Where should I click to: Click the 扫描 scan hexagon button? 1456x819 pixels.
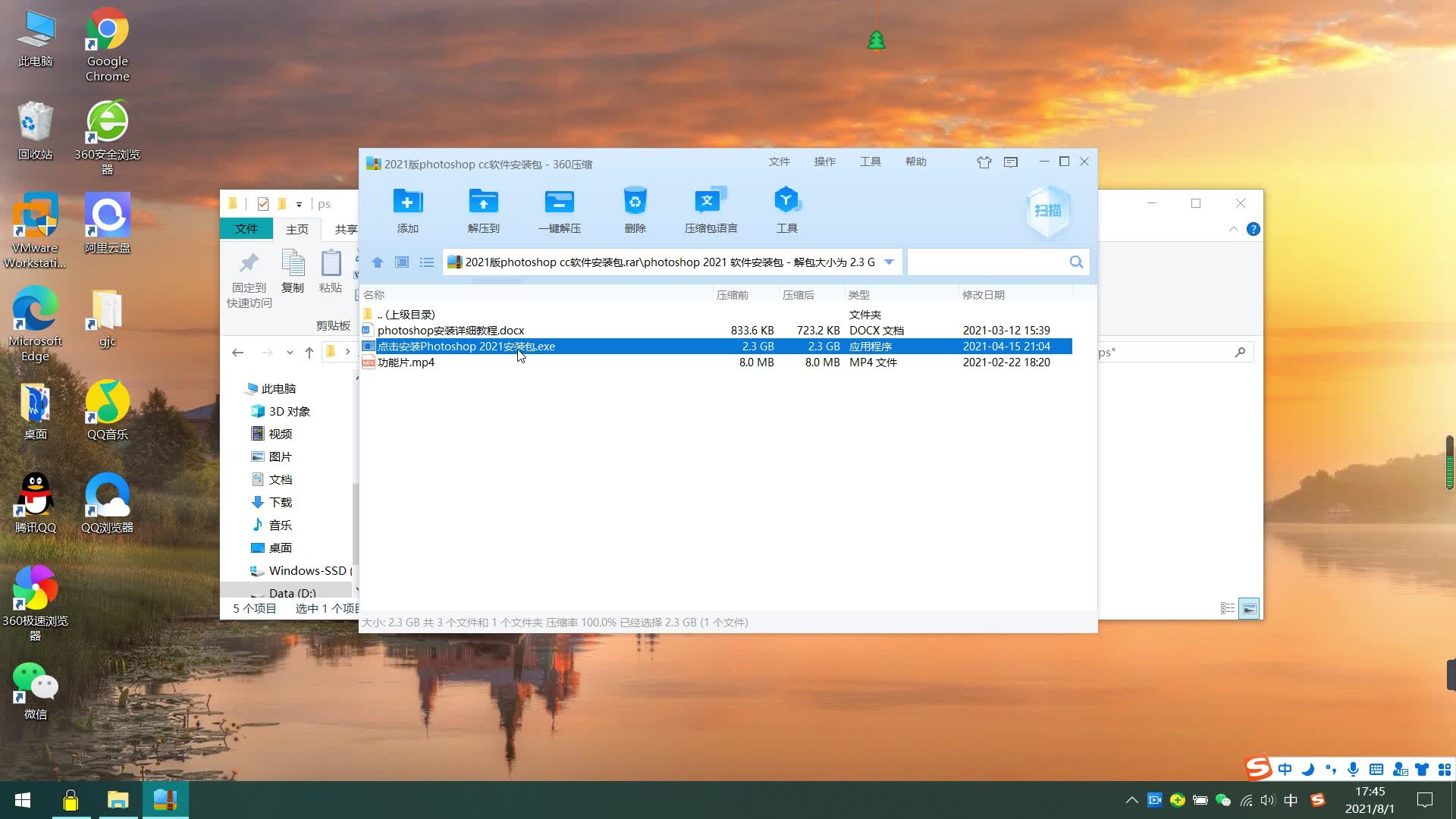click(1048, 211)
